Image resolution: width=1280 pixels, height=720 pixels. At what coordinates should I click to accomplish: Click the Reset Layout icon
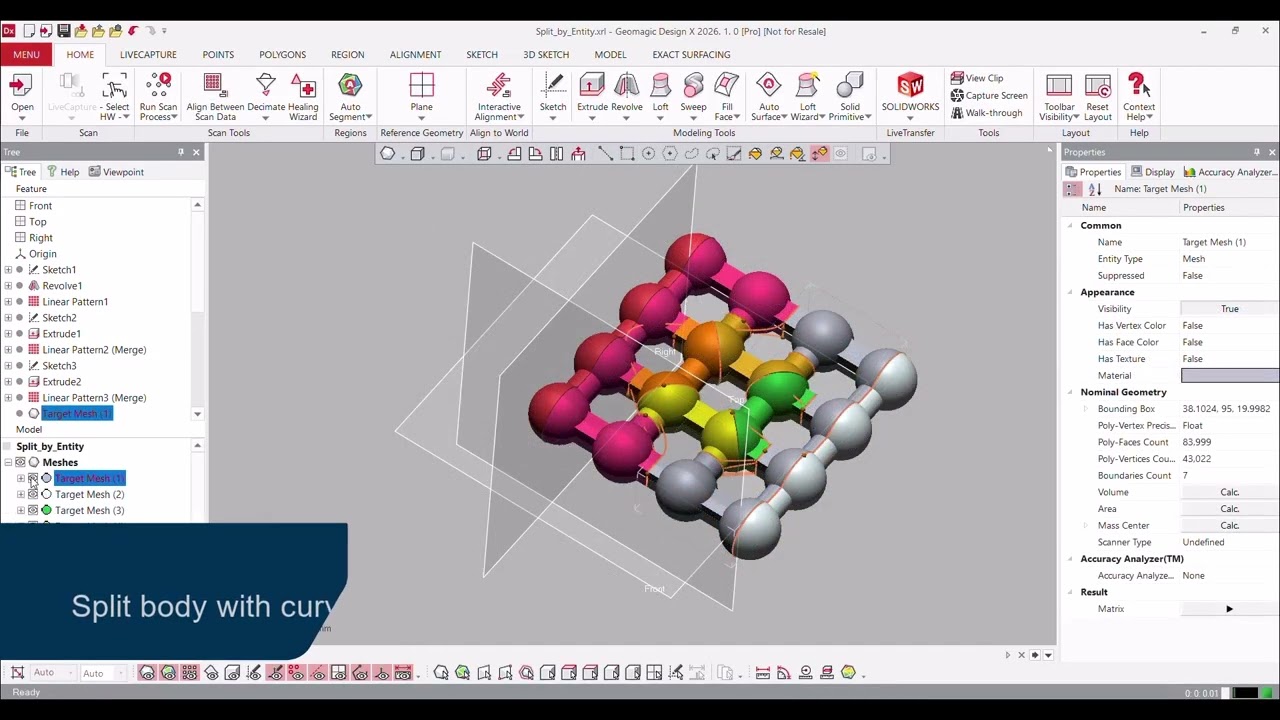[x=1097, y=96]
